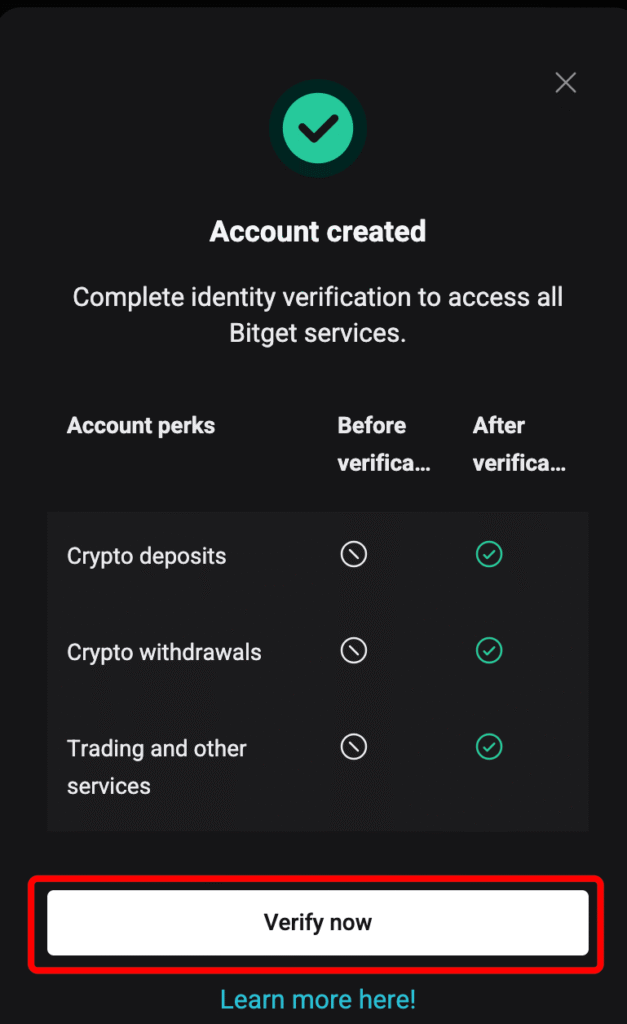Select the Trading and other services label
Image resolution: width=627 pixels, height=1024 pixels.
tap(156, 767)
